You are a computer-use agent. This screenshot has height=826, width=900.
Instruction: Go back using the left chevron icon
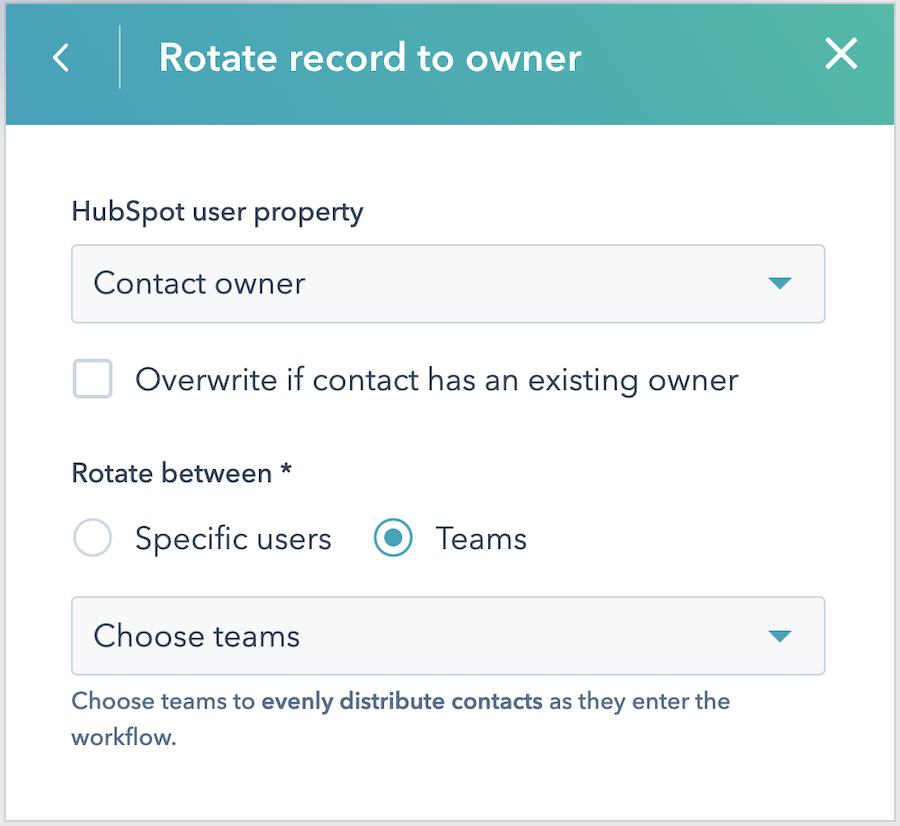[61, 57]
